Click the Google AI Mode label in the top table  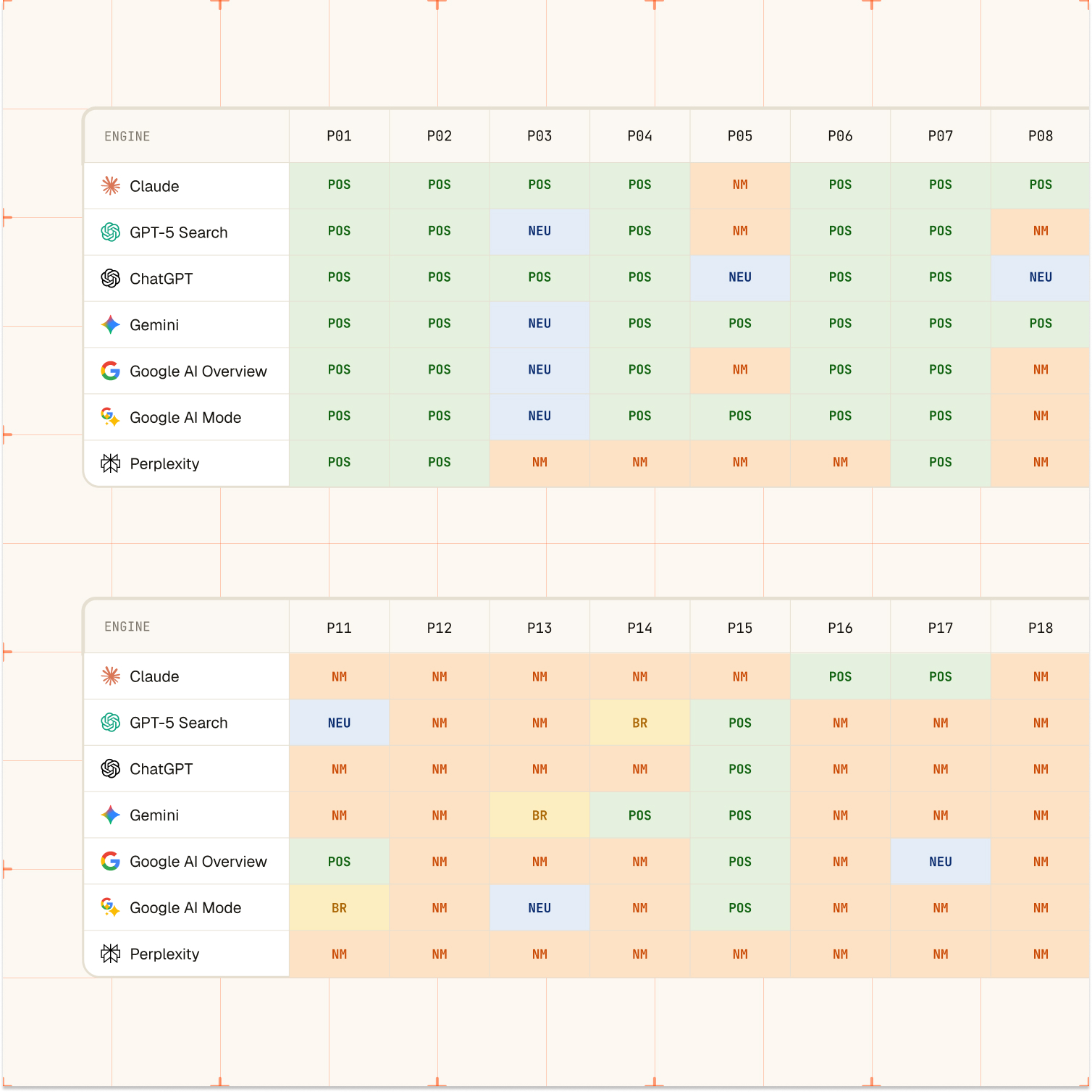click(185, 418)
